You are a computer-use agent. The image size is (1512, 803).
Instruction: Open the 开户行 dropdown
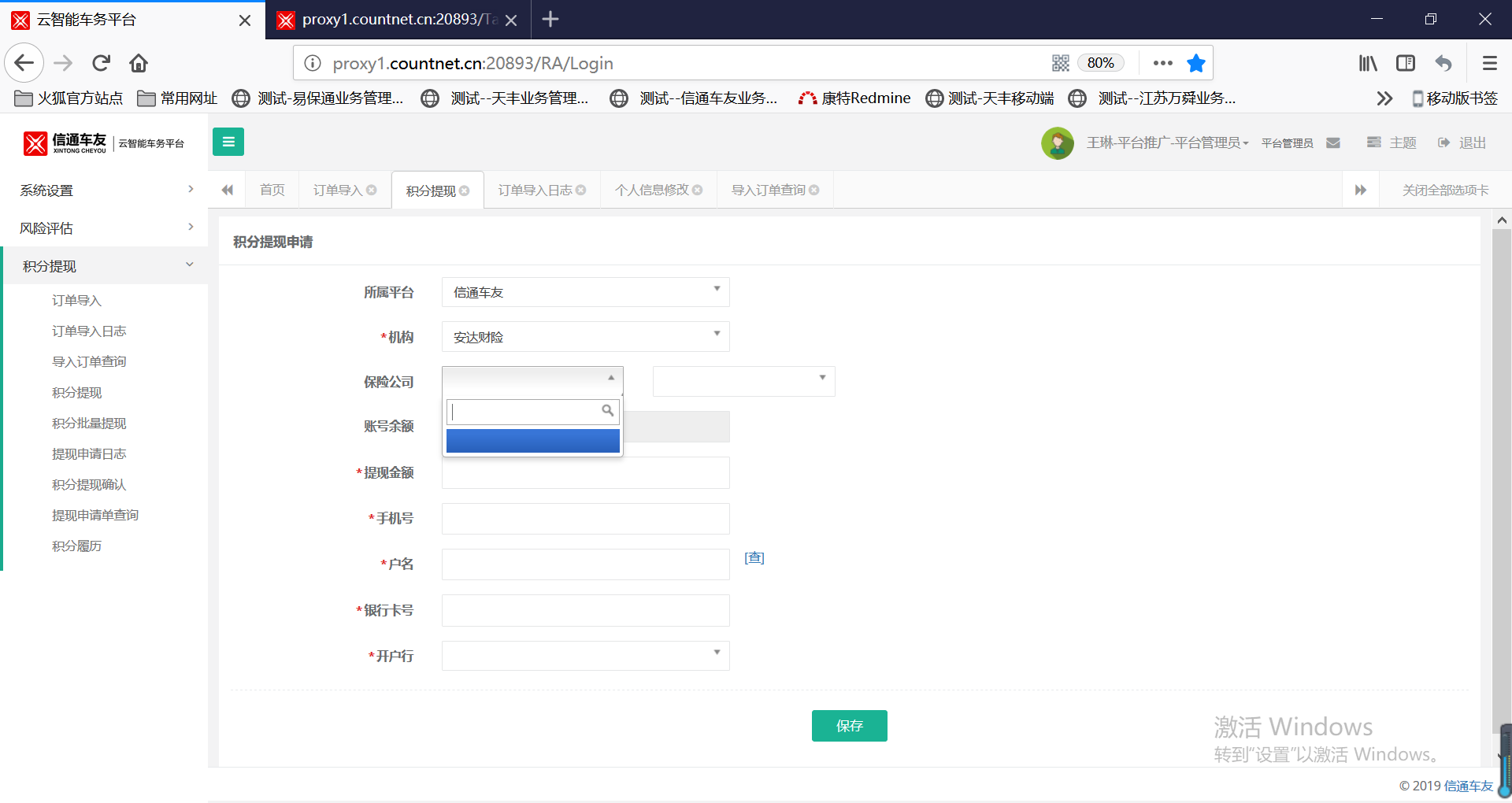[x=585, y=656]
